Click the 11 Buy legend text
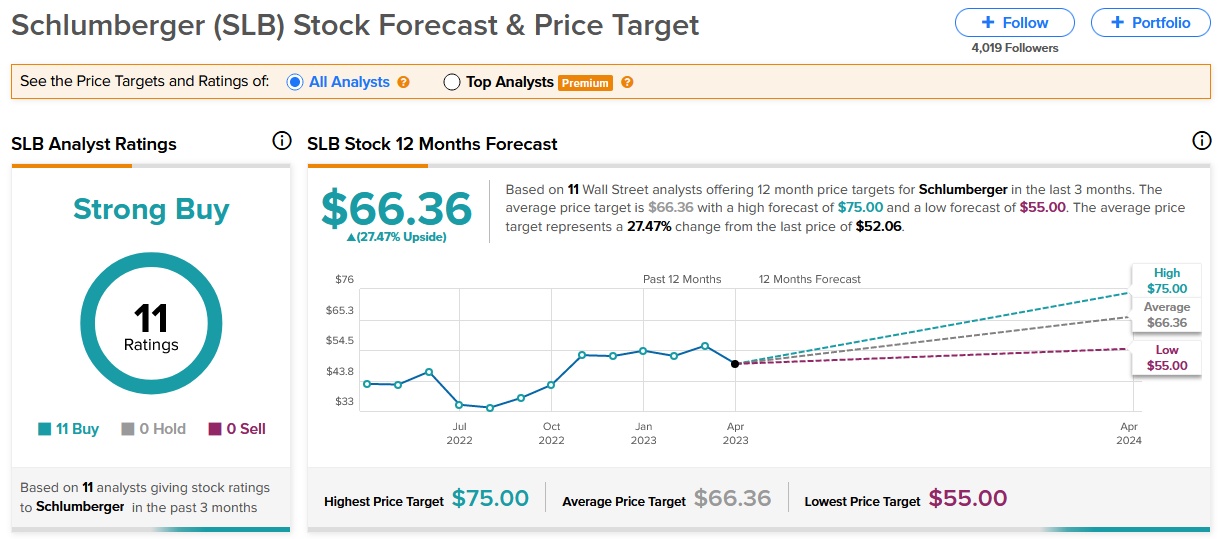The height and width of the screenshot is (539, 1219). point(77,429)
